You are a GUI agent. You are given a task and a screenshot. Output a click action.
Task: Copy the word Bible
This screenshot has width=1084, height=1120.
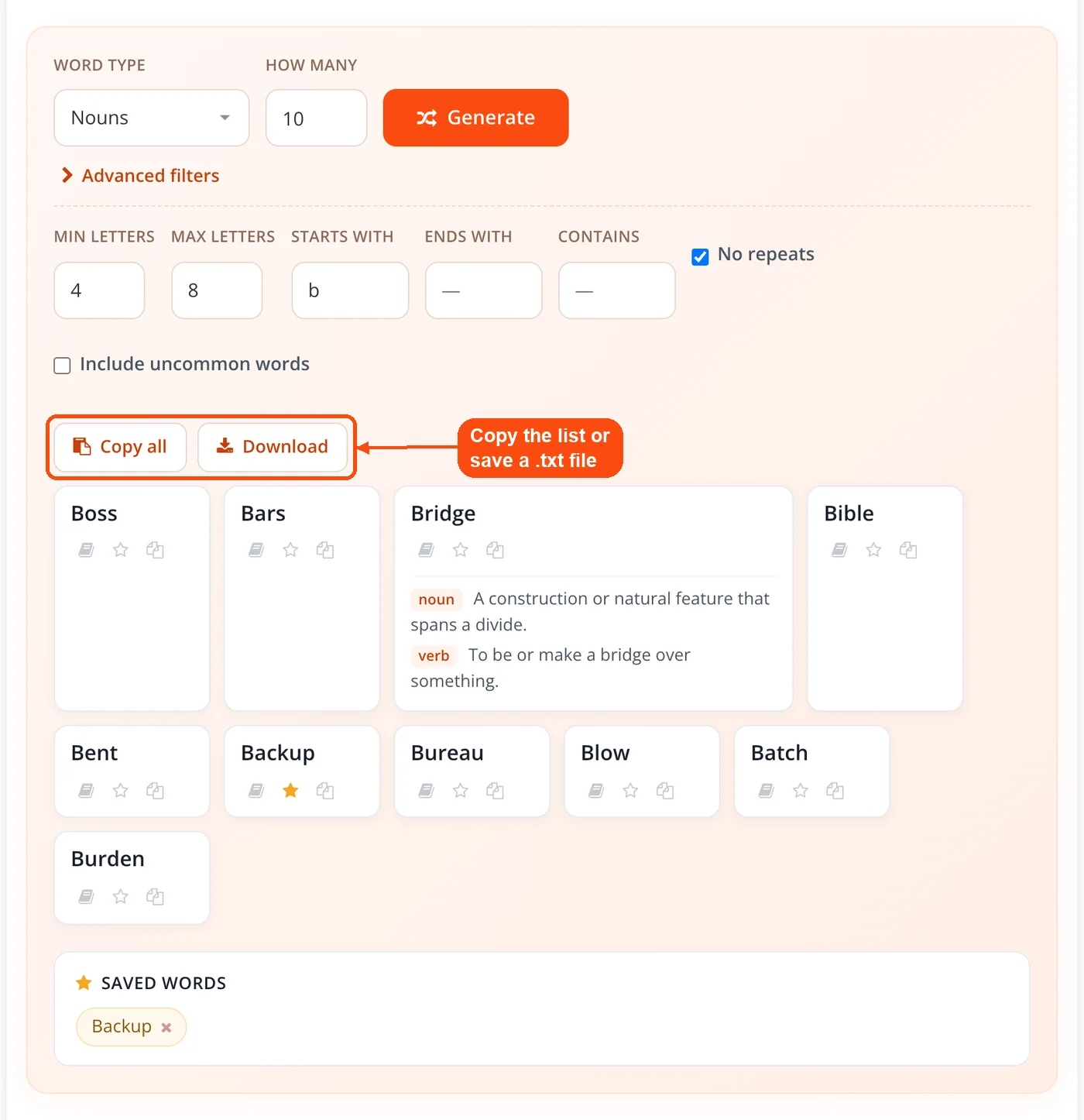[x=908, y=550]
